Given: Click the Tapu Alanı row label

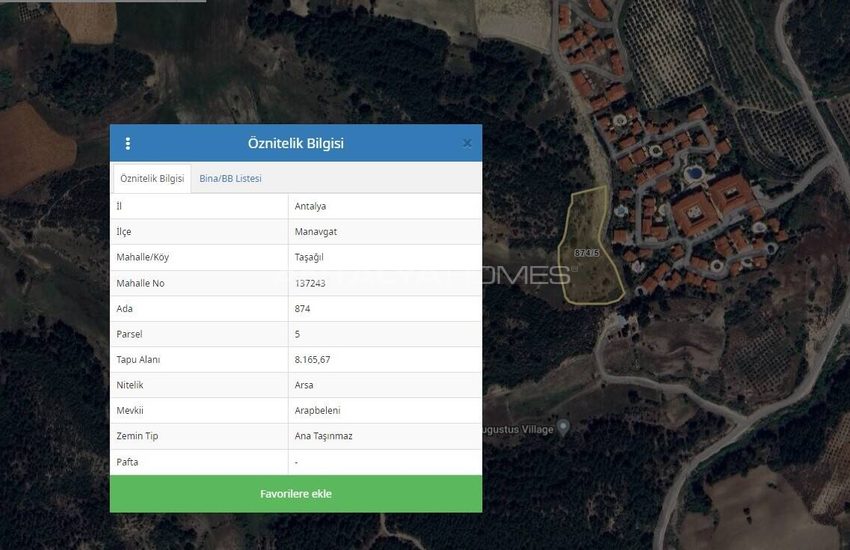Looking at the screenshot, I should 138,359.
